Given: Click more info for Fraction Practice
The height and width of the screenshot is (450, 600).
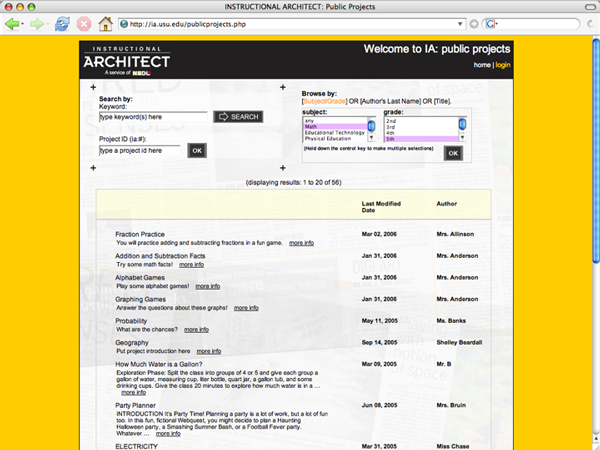Looking at the screenshot, I should coord(302,243).
